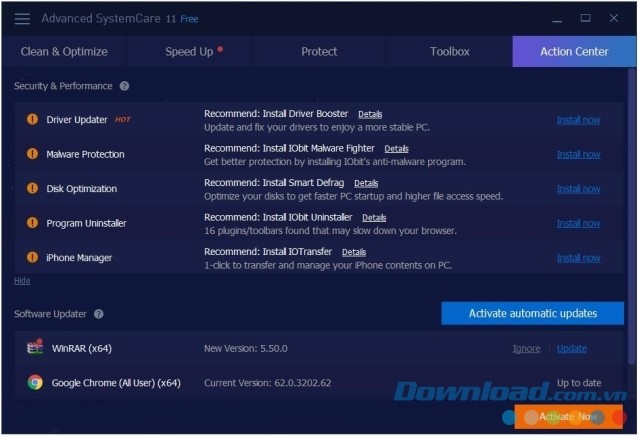
Task: Click the HOT badge on Driver Updater
Action: [123, 119]
